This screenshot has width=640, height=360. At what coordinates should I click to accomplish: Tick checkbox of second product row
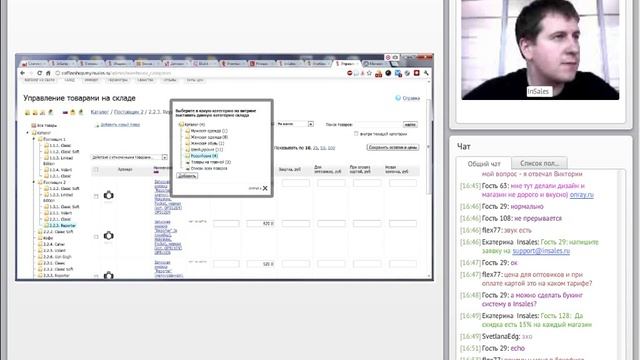(x=96, y=237)
